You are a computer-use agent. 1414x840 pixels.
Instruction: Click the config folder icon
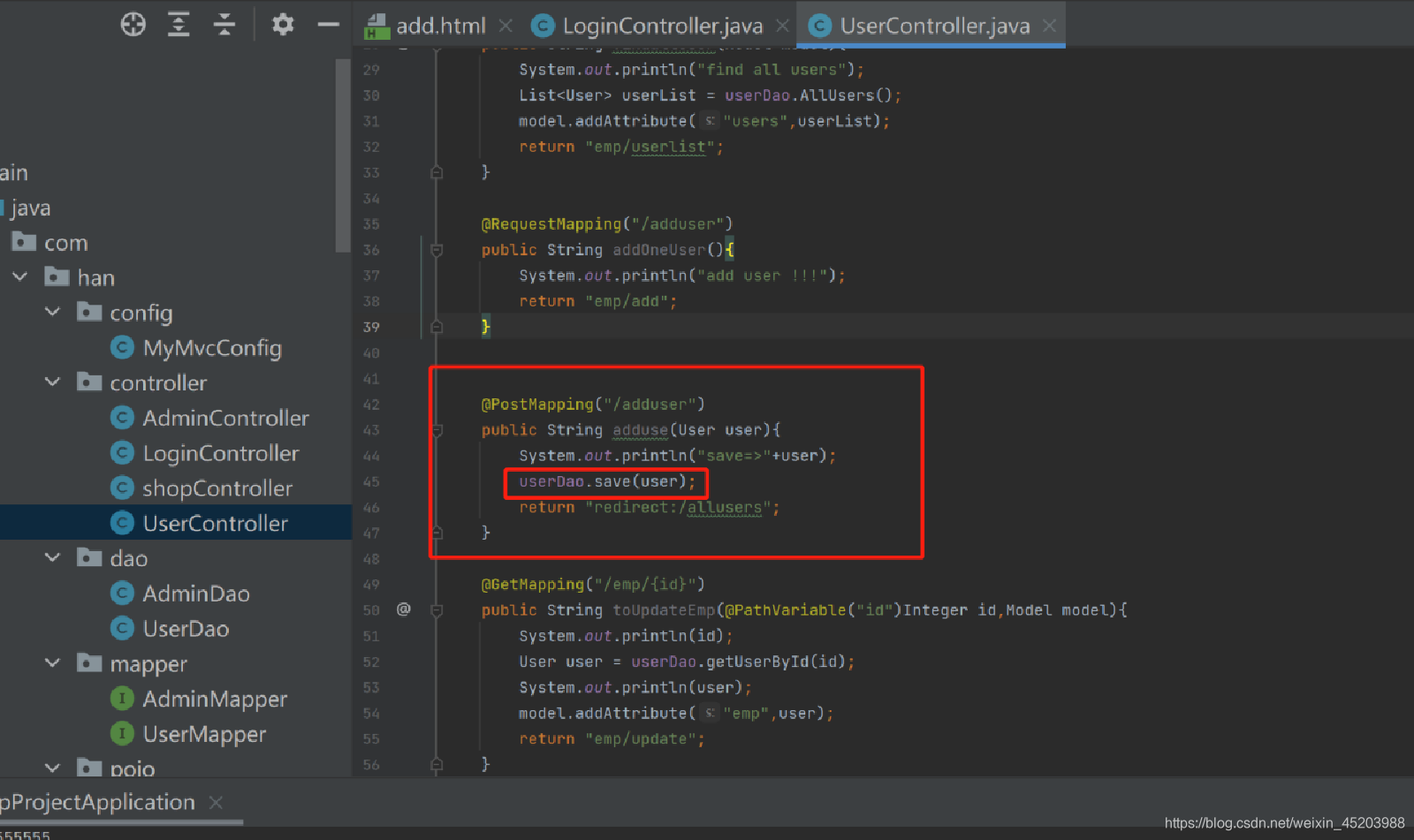point(89,312)
